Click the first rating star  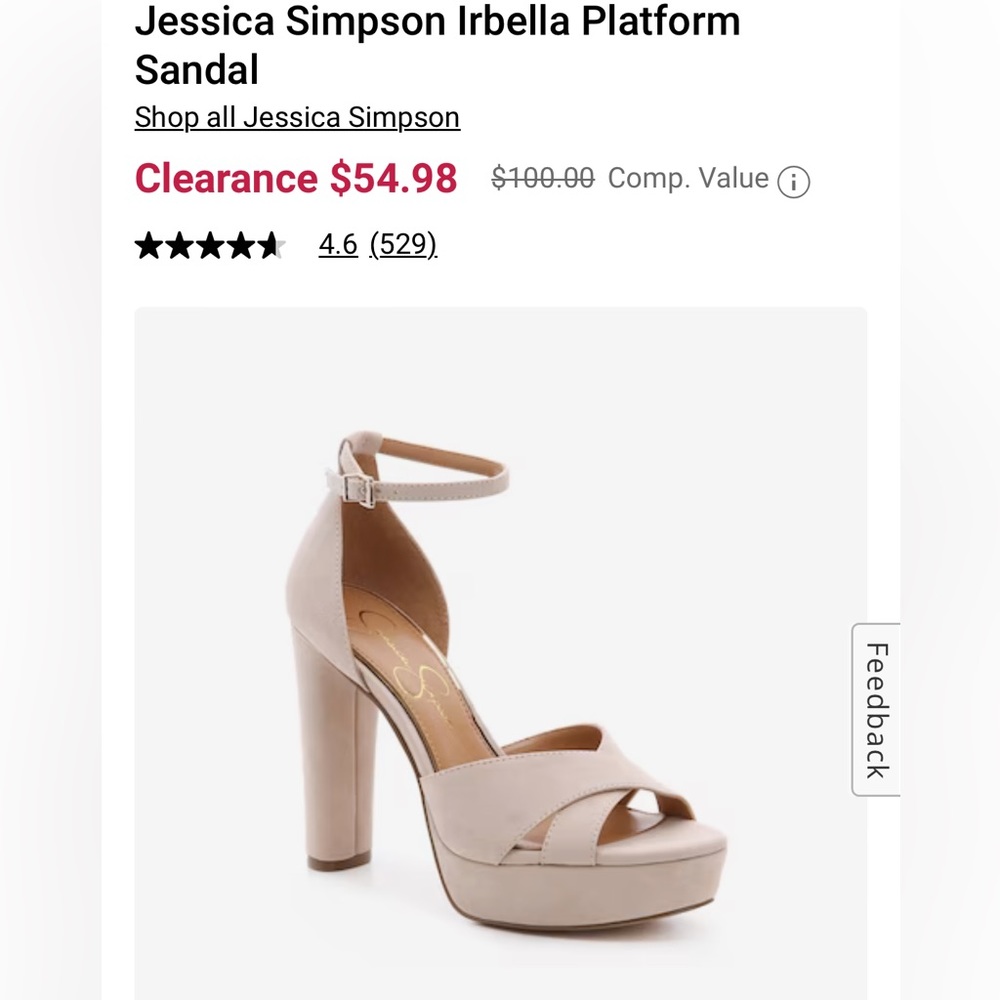coord(148,243)
